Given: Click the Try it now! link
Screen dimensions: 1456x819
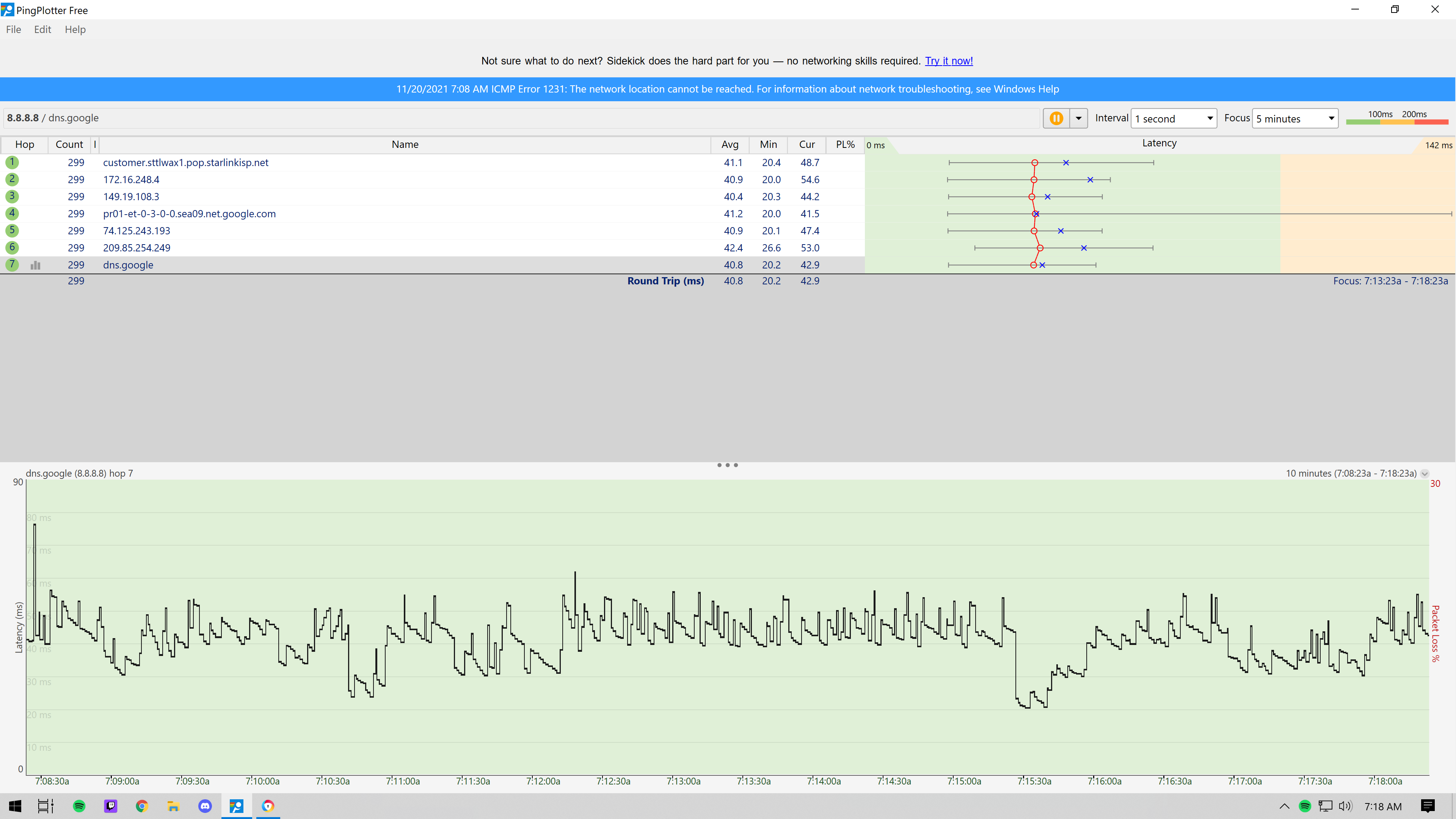Looking at the screenshot, I should [948, 61].
